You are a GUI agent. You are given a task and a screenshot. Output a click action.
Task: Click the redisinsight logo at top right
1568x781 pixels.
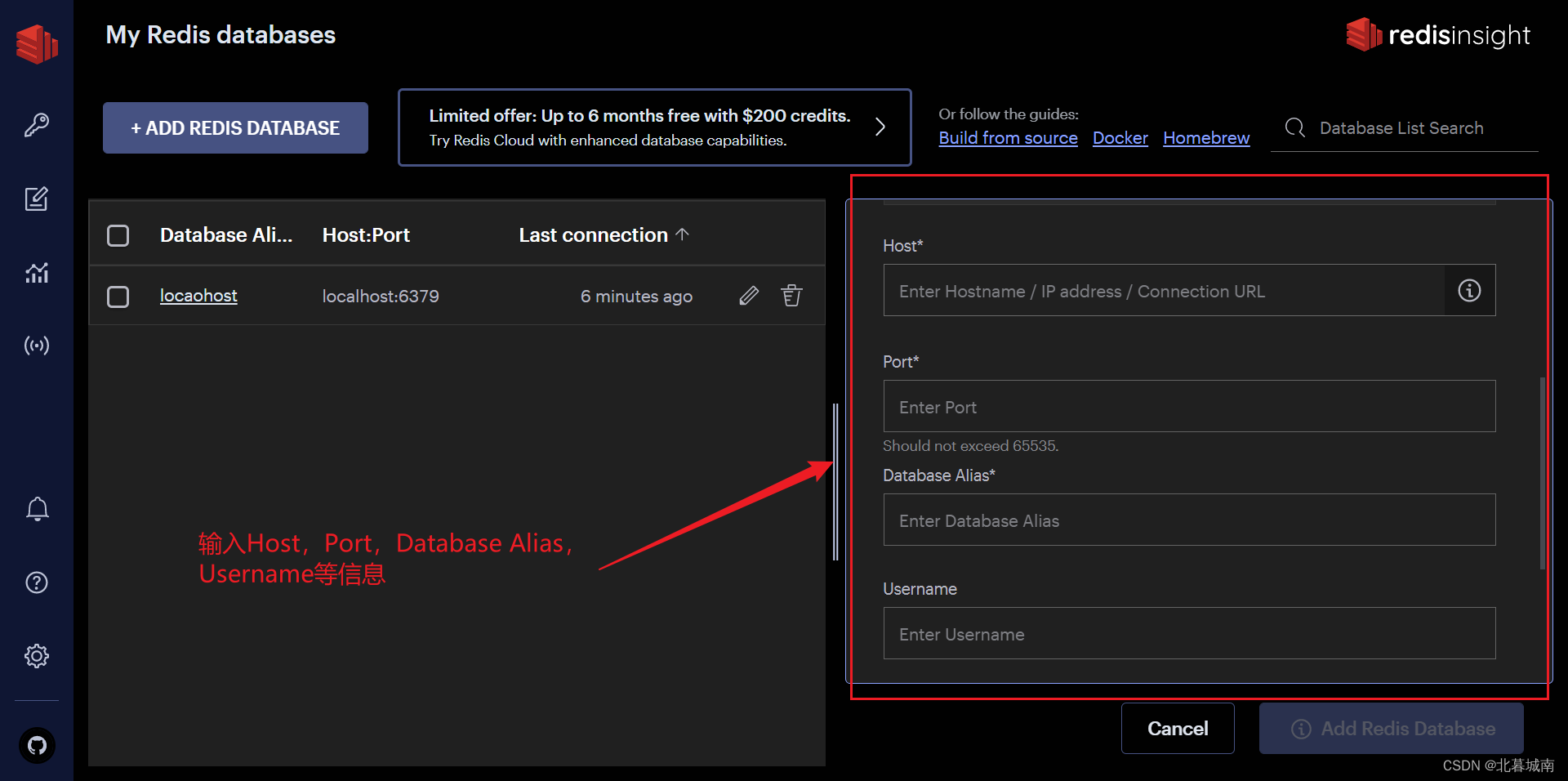click(x=1438, y=34)
